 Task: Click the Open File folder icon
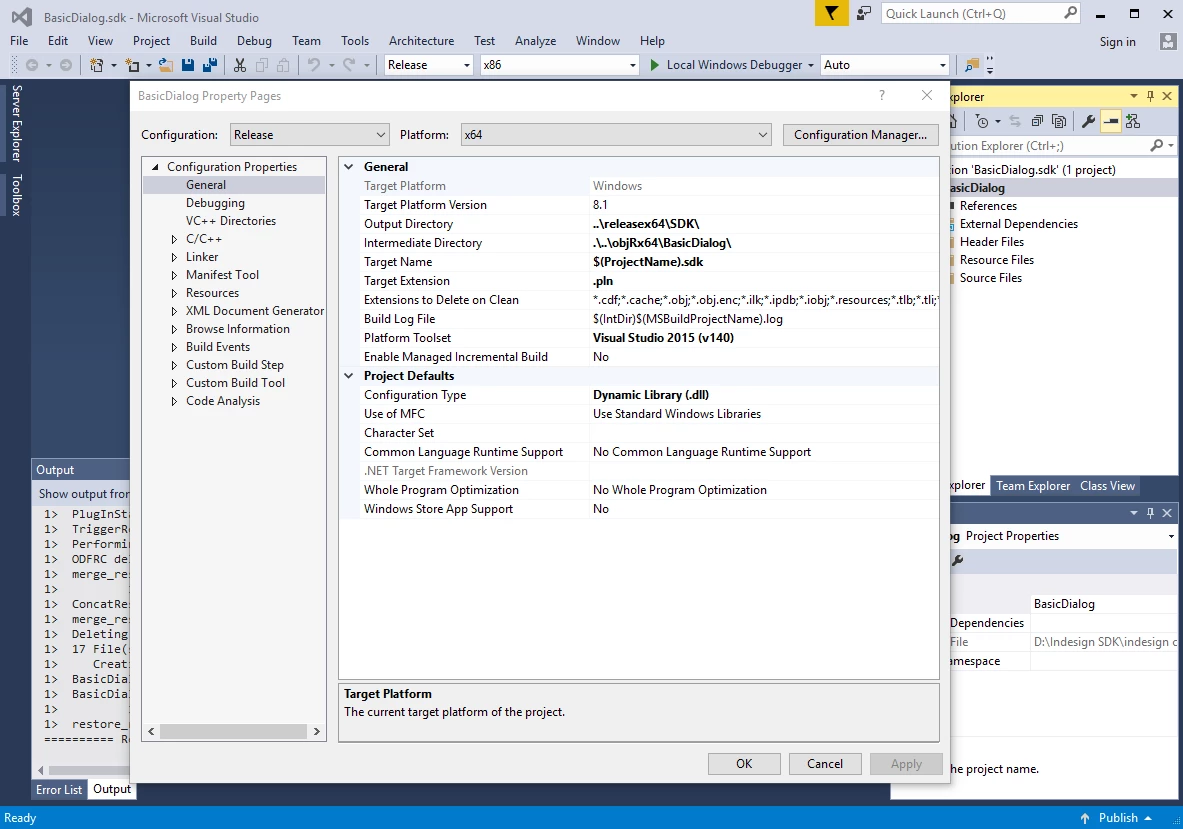click(x=166, y=65)
